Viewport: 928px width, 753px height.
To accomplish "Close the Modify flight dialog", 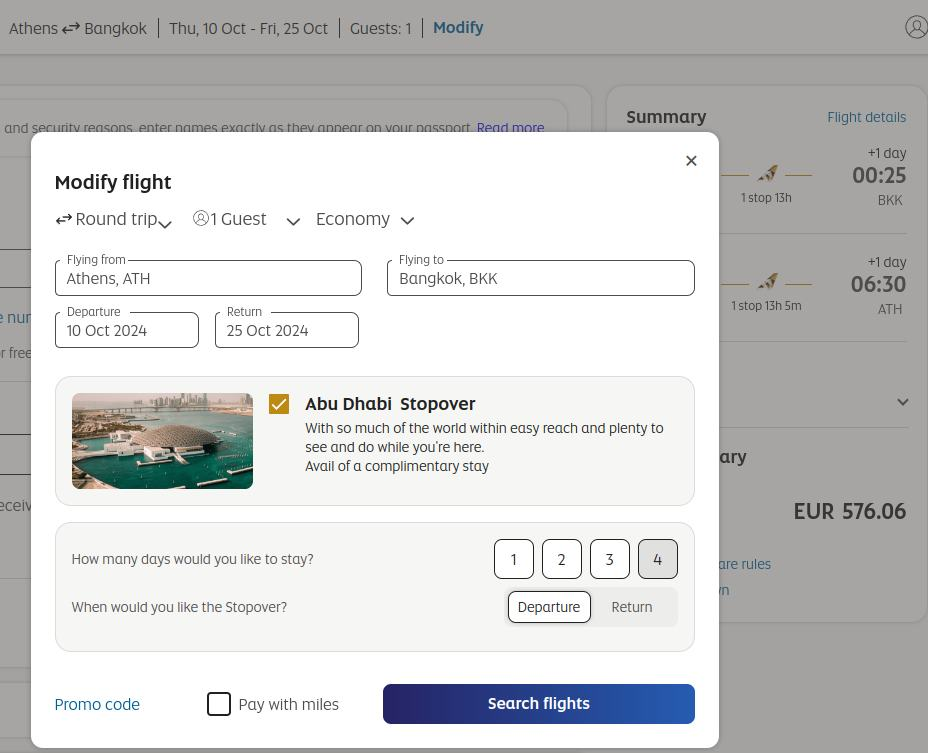I will click(x=691, y=161).
